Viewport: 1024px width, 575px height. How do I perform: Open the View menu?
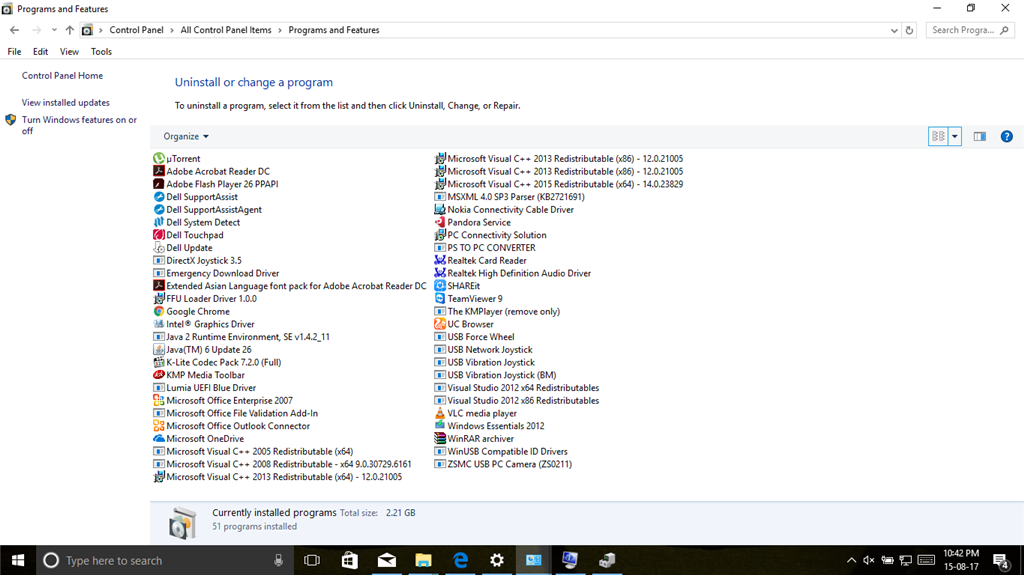coord(69,52)
